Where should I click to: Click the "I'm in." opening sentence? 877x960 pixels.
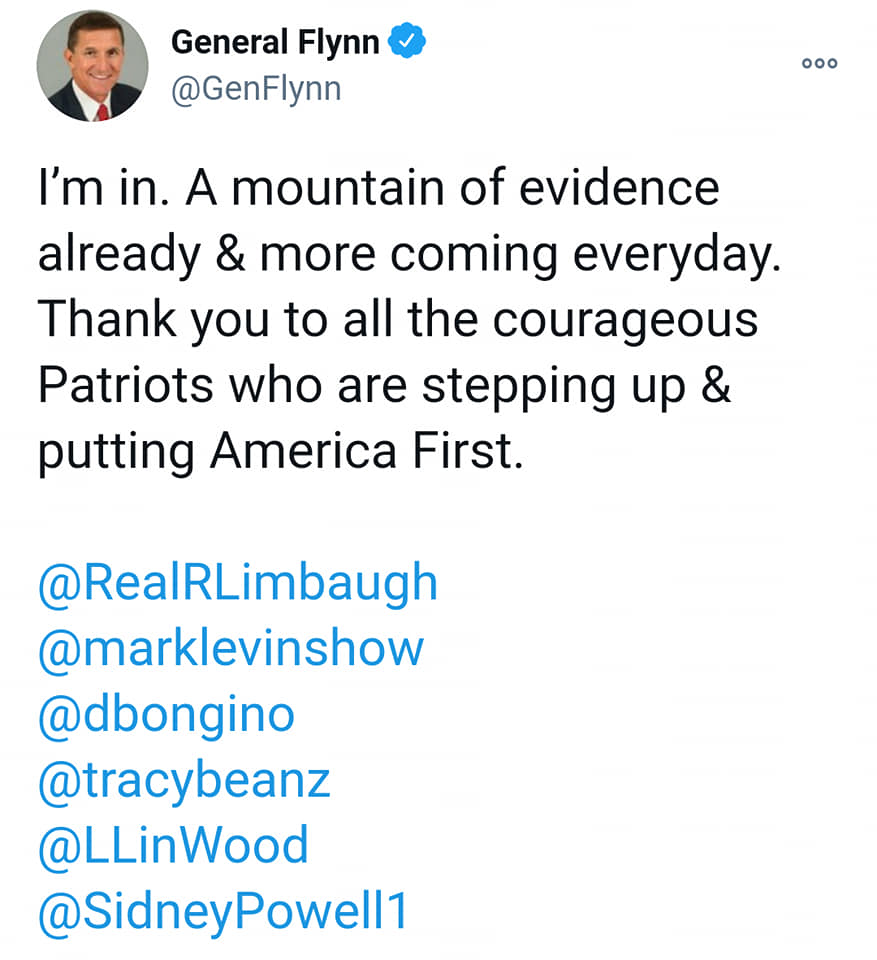click(x=100, y=188)
